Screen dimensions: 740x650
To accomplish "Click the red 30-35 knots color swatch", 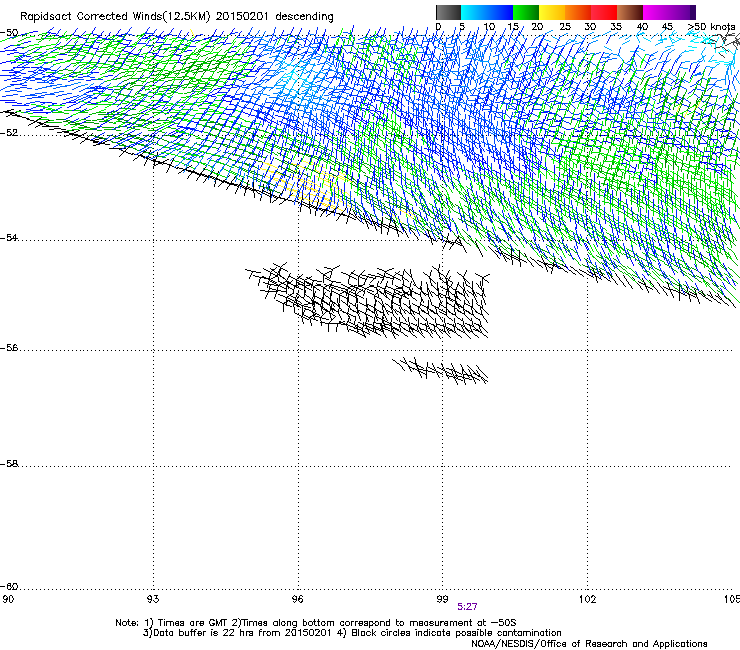I will coord(604,12).
